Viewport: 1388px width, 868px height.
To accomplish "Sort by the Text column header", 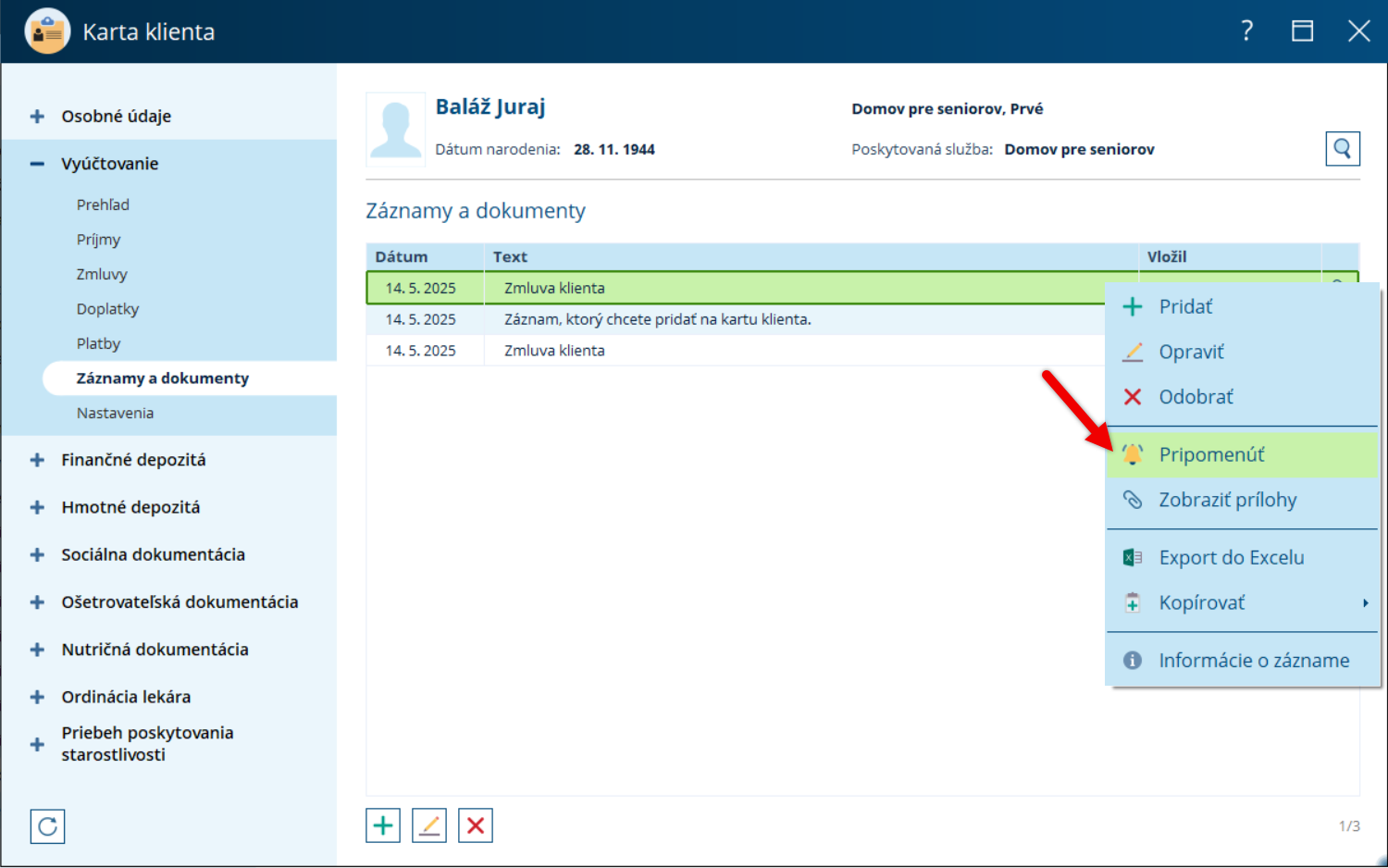I will point(811,256).
